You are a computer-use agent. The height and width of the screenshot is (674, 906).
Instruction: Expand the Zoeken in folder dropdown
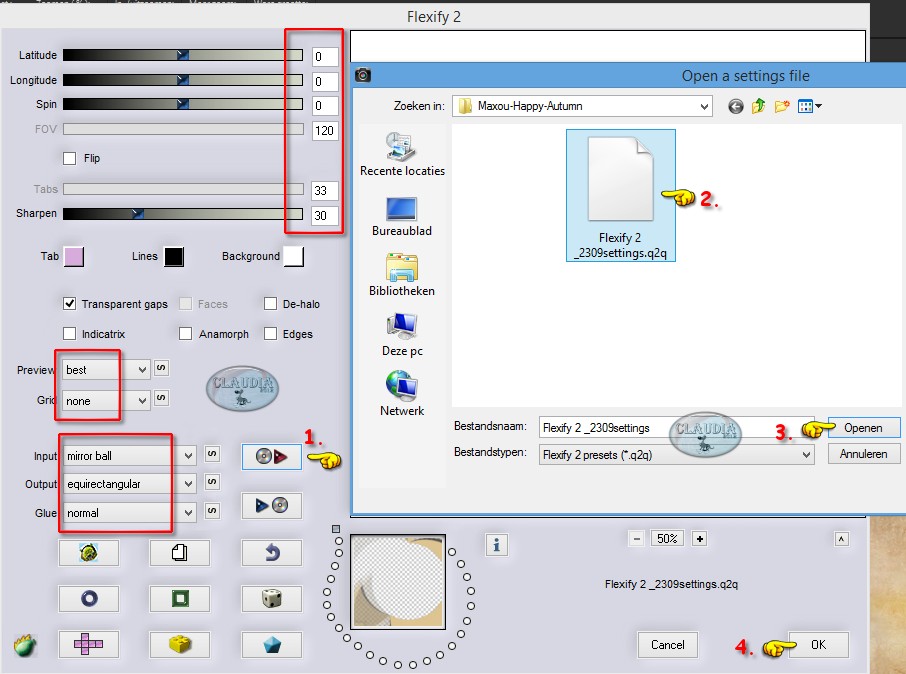pyautogui.click(x=582, y=106)
